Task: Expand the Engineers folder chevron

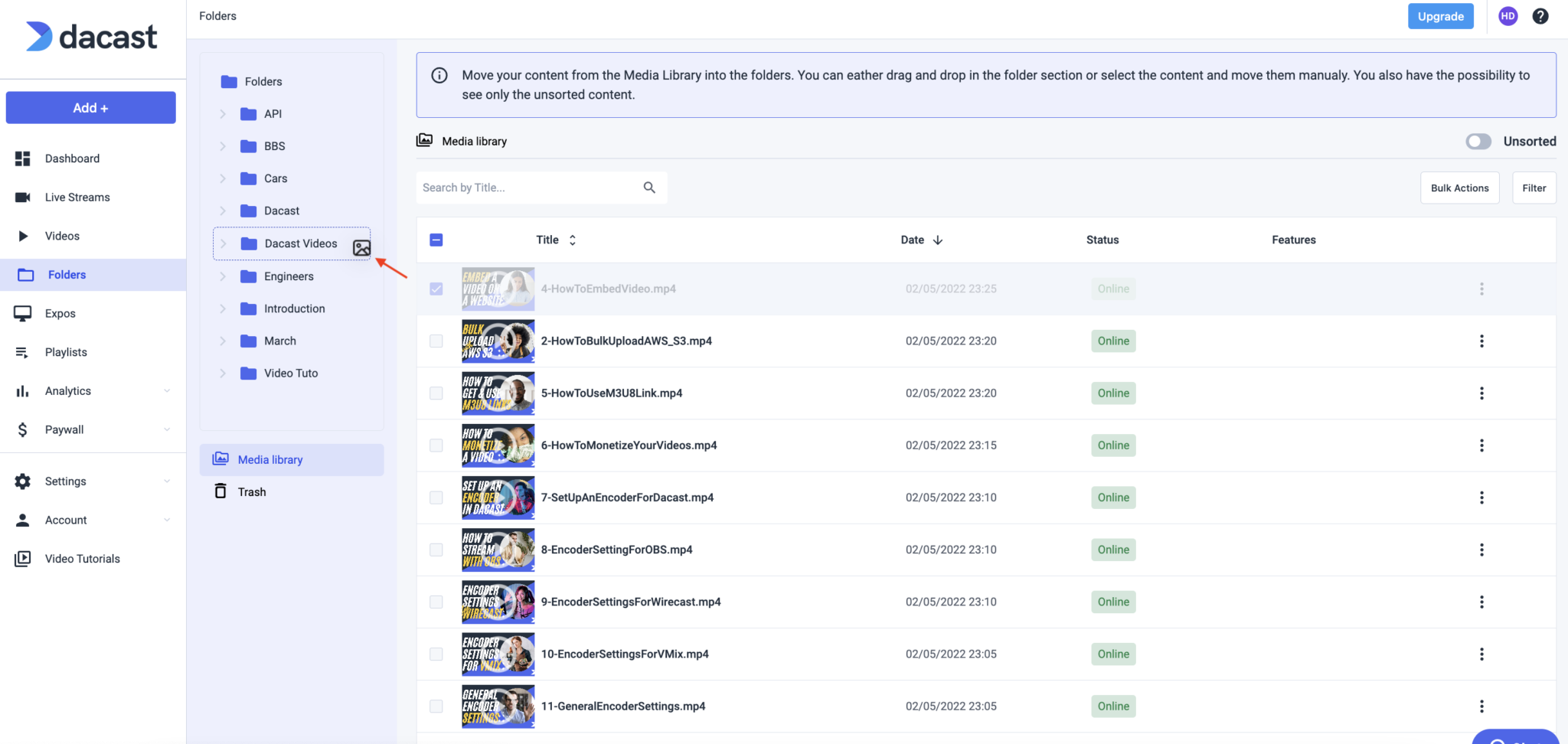Action: [223, 276]
